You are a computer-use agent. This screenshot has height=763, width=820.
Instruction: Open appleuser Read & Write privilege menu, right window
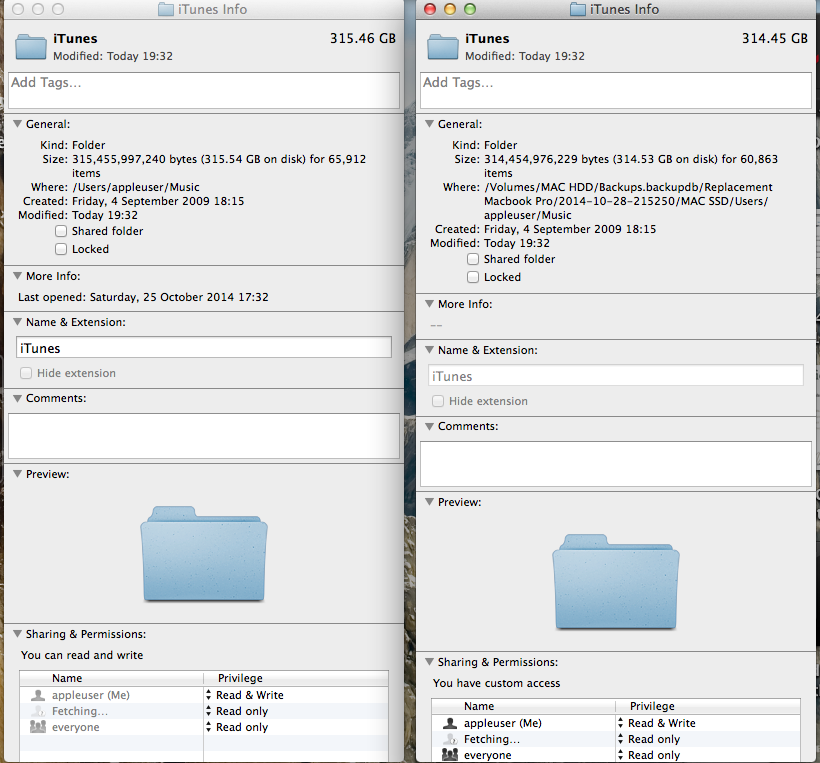[x=657, y=723]
